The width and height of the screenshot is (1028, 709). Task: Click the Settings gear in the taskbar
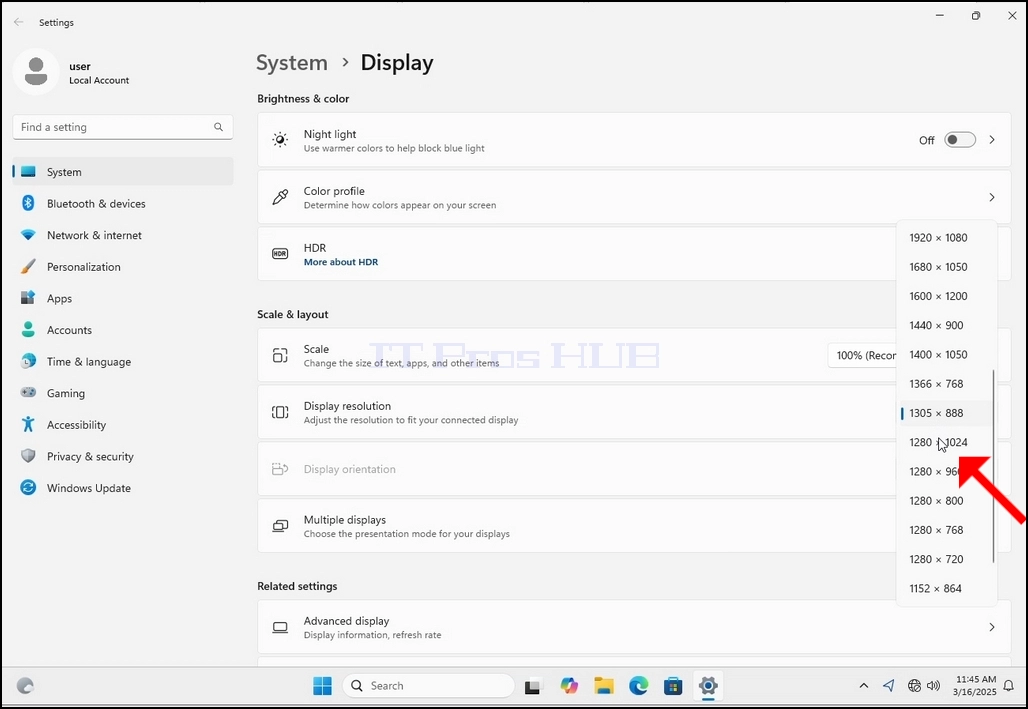point(708,686)
